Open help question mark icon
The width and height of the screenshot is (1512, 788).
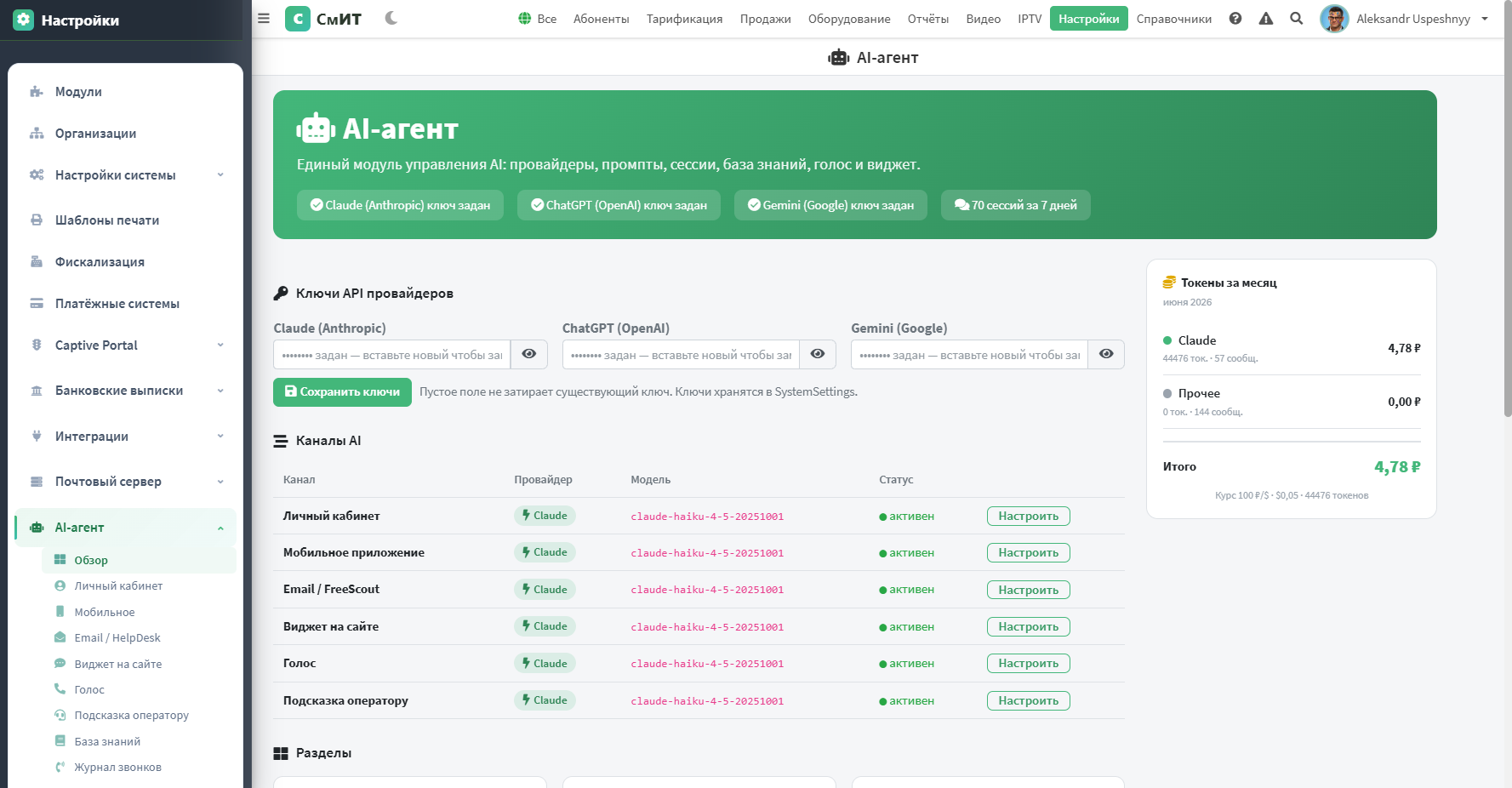click(x=1235, y=19)
